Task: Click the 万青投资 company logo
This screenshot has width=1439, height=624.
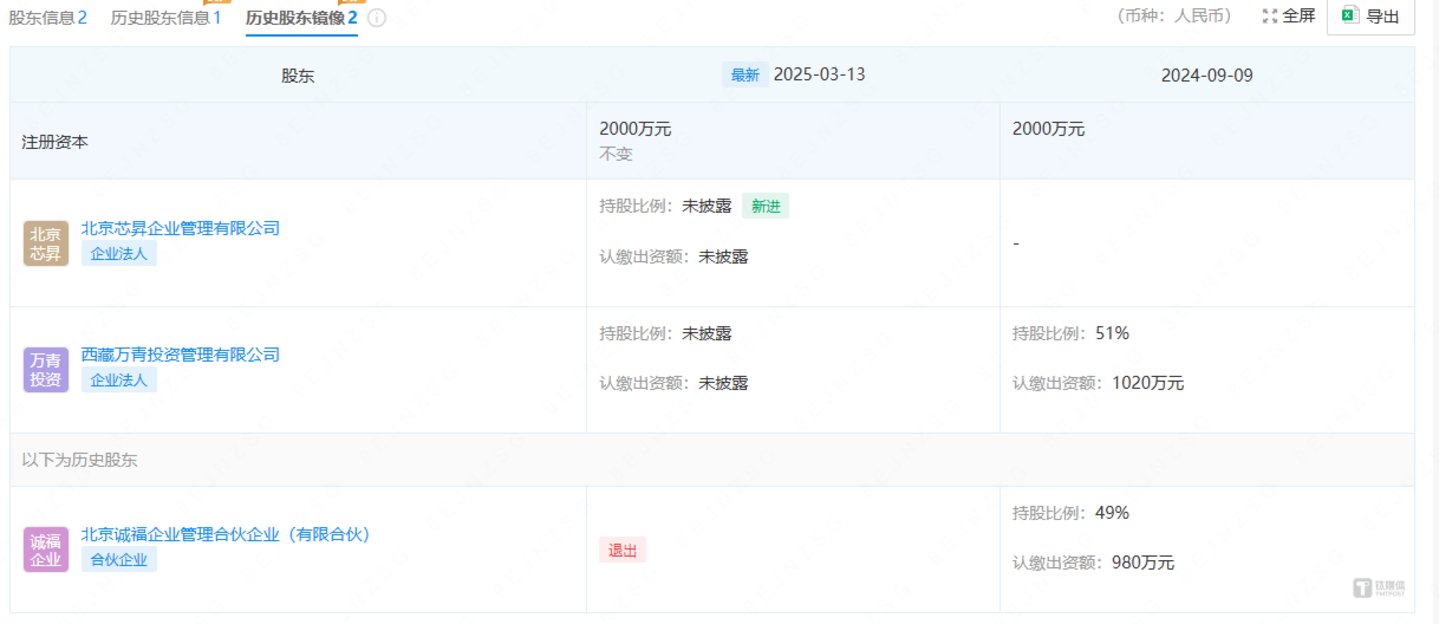Action: pos(46,370)
